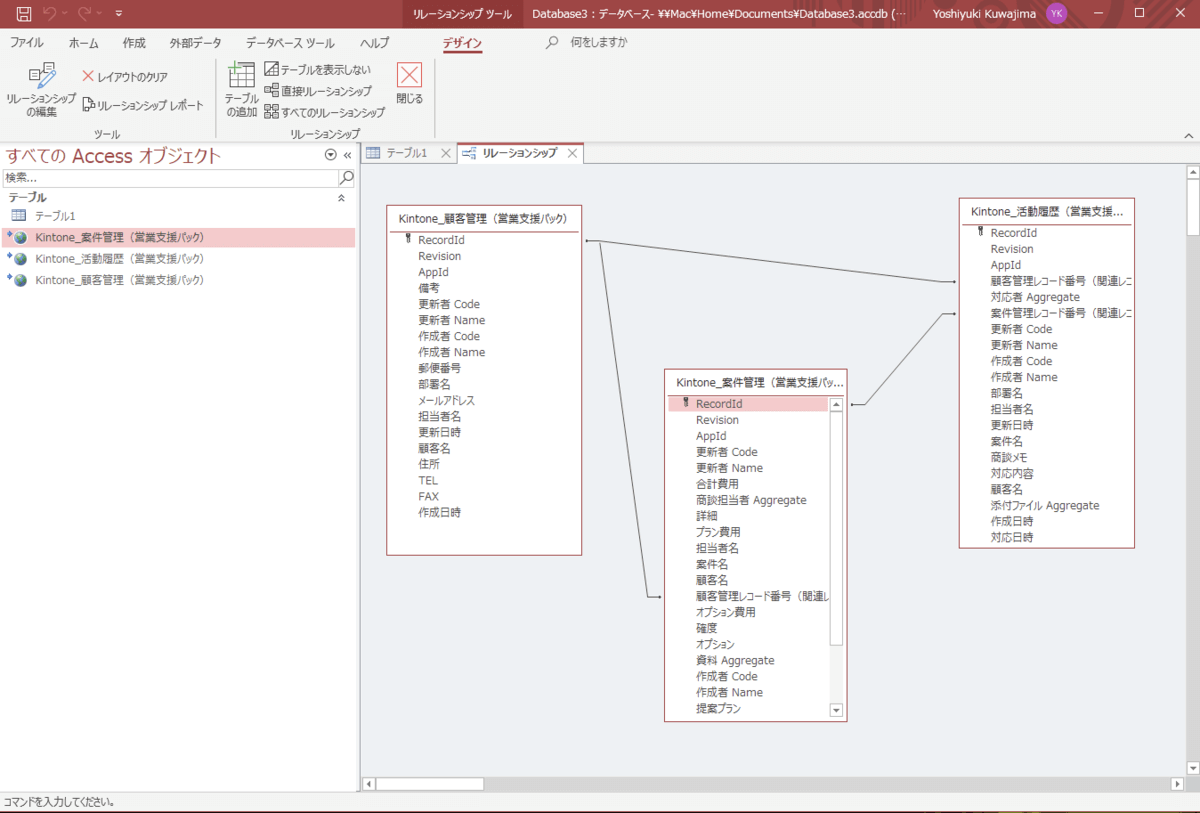The height and width of the screenshot is (813, 1200).
Task: Select Kintone_案件管理 in navigation pane
Action: tap(178, 238)
